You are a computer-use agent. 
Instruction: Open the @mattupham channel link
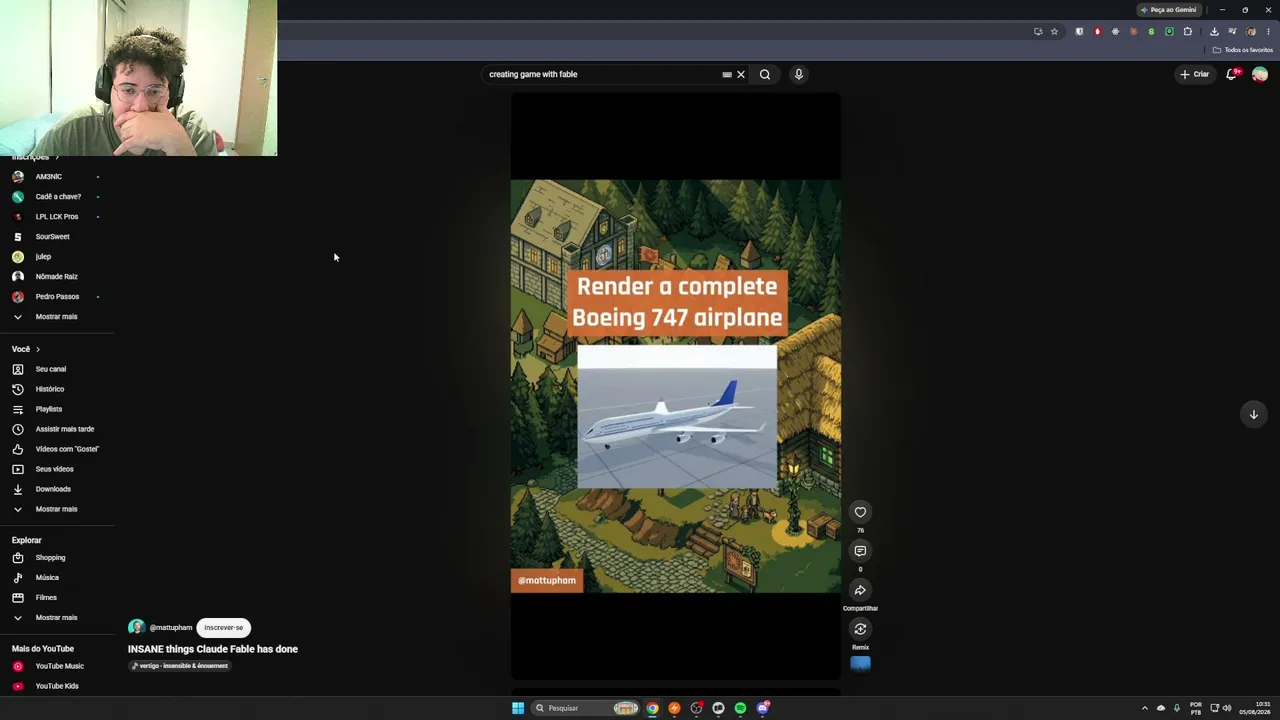[x=171, y=628]
